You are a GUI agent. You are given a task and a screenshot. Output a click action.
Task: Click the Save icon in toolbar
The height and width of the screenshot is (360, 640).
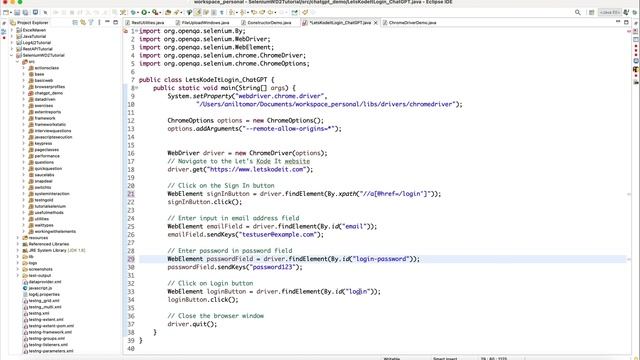[x=17, y=12]
